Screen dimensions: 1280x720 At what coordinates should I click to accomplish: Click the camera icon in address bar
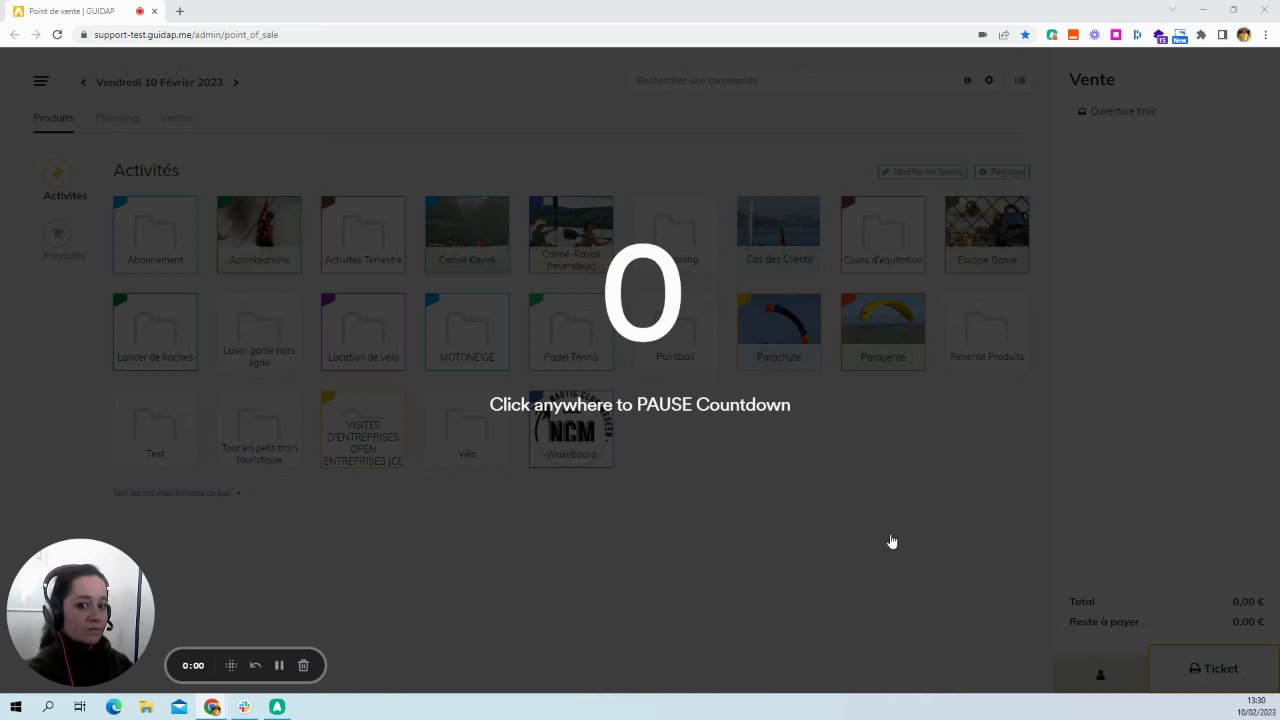(x=983, y=34)
